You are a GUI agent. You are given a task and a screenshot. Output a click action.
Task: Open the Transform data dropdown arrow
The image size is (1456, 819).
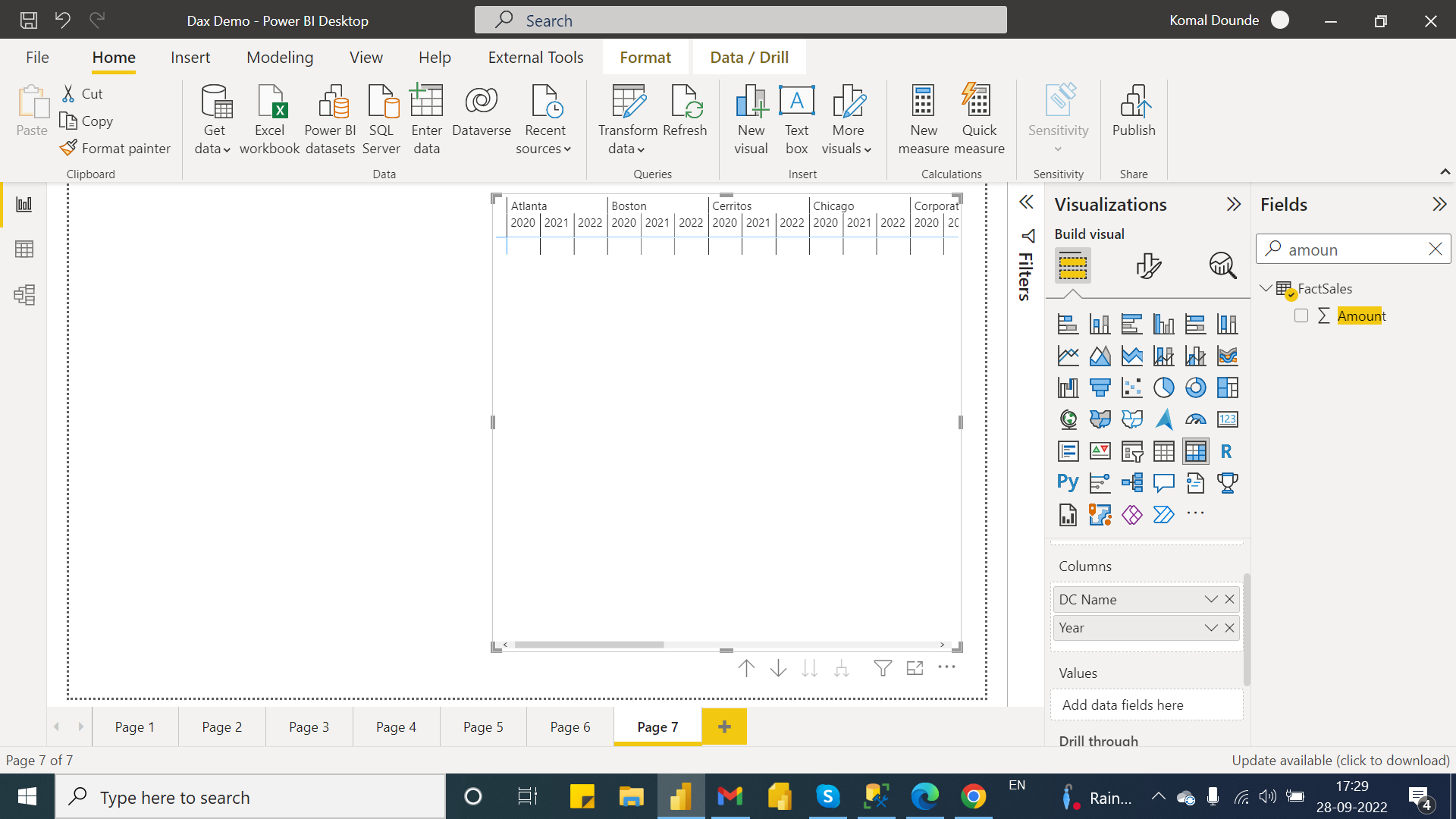click(x=641, y=150)
